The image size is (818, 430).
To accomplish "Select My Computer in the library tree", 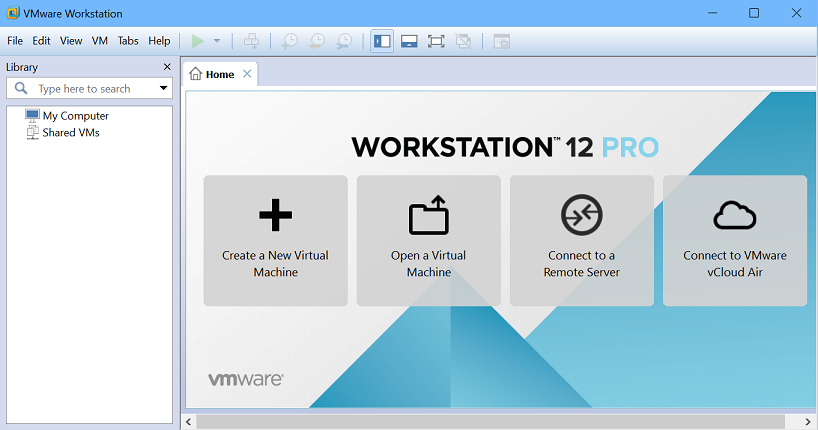I will pyautogui.click(x=76, y=116).
